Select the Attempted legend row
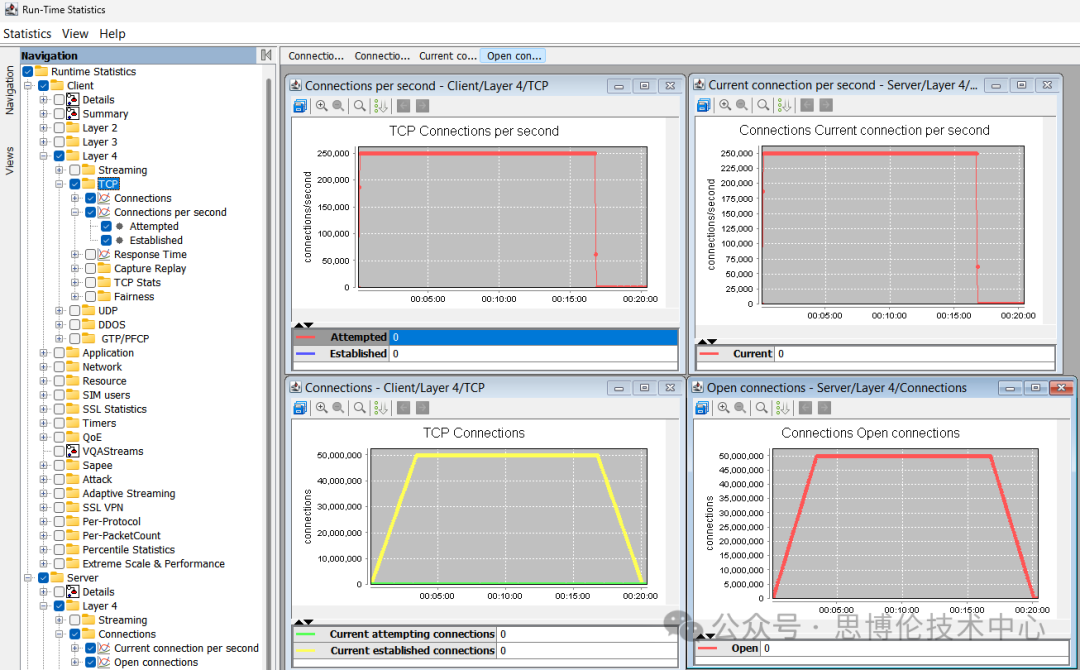This screenshot has width=1080, height=670. [485, 337]
